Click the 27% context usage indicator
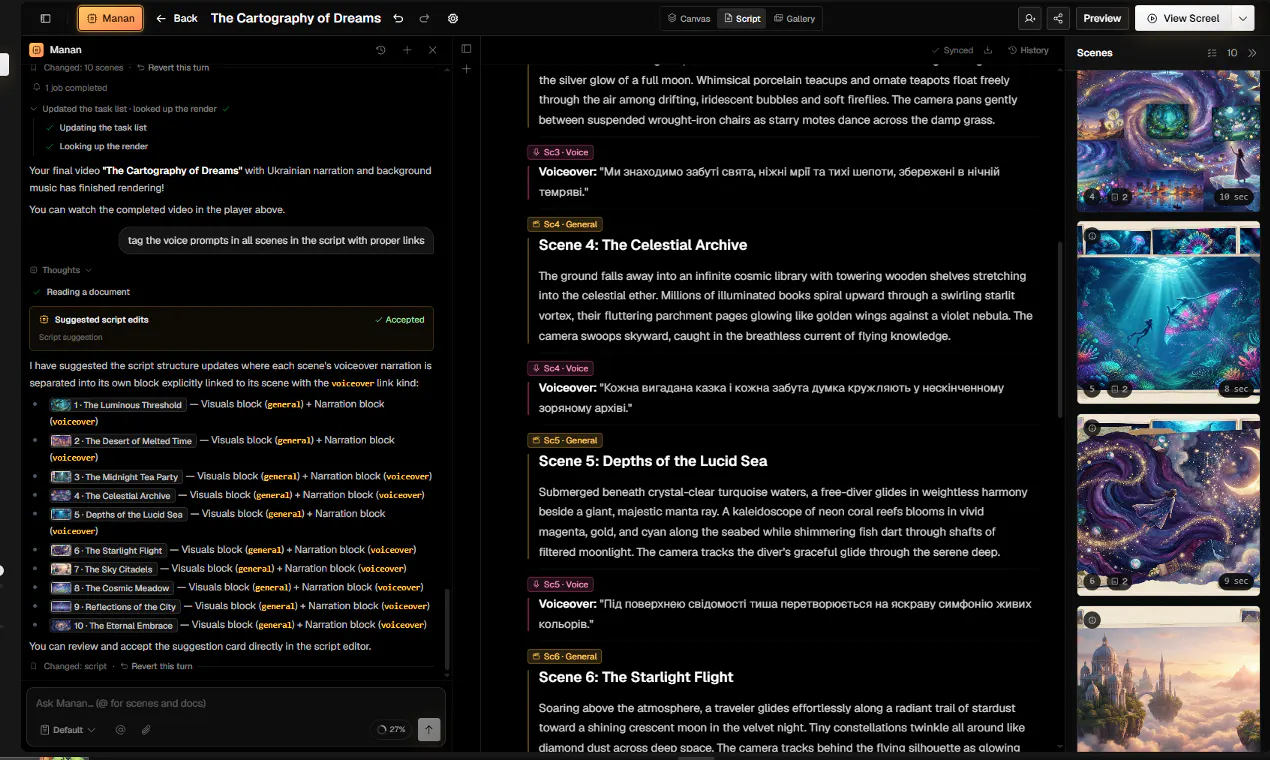 tap(391, 730)
